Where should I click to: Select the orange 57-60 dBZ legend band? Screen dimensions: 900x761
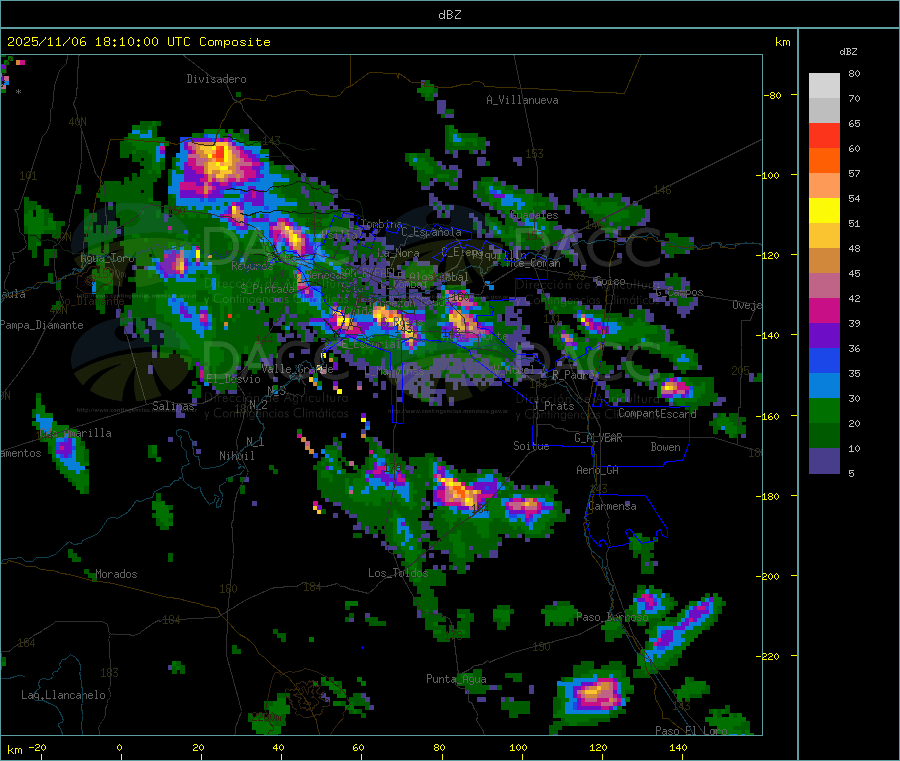pos(824,161)
